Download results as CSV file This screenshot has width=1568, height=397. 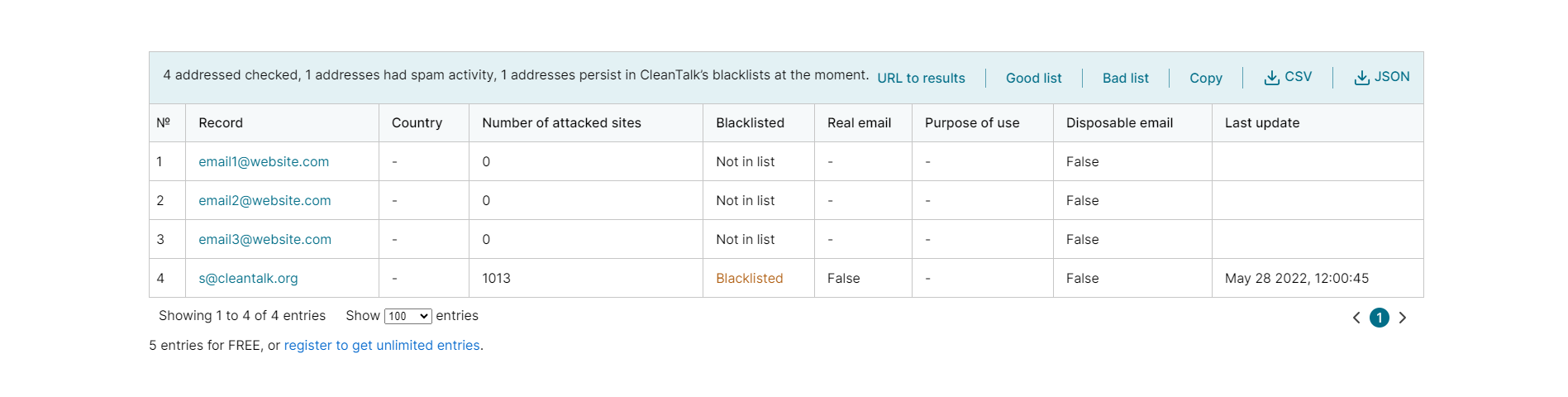tap(1288, 77)
